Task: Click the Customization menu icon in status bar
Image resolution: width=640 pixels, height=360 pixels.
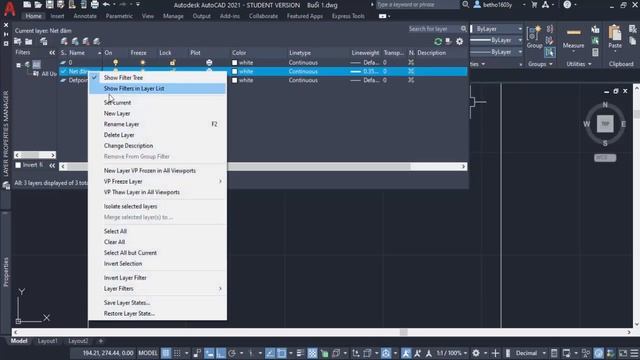Action: click(634, 353)
